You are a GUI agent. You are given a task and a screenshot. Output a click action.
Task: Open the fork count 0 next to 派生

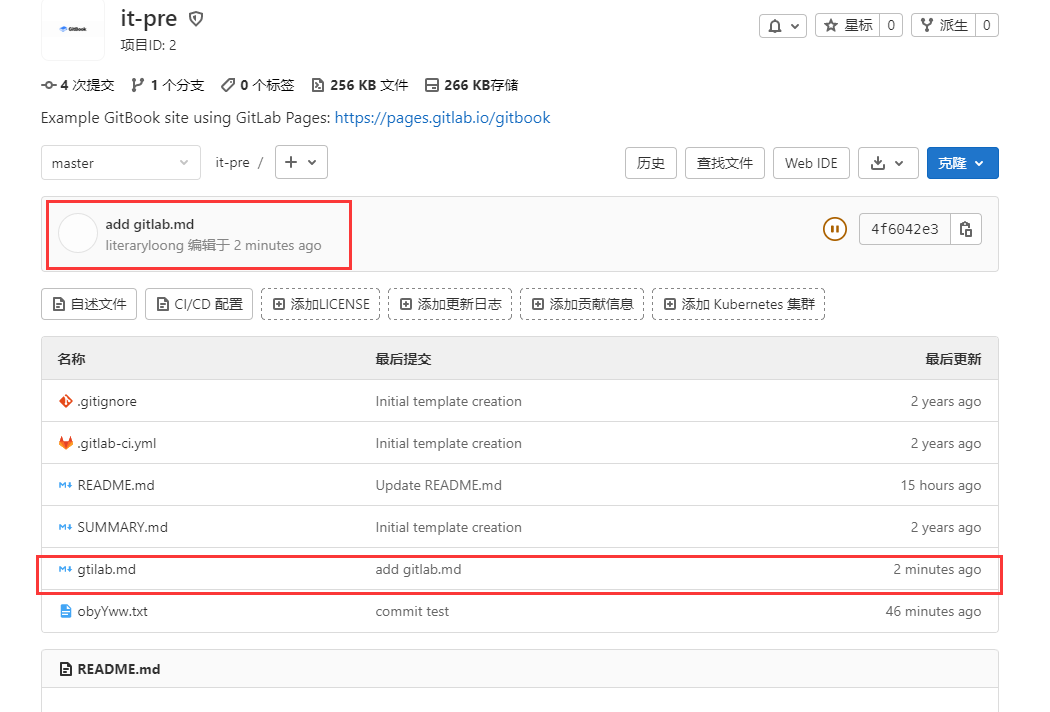pyautogui.click(x=986, y=25)
